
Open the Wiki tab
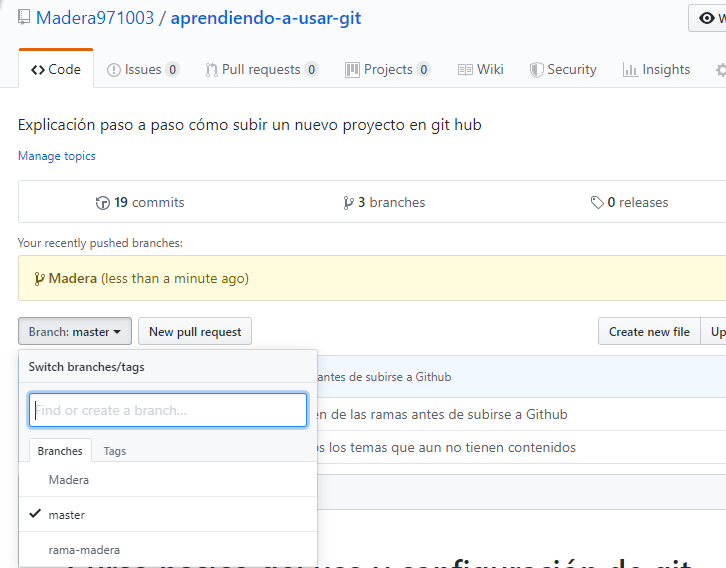tap(481, 69)
